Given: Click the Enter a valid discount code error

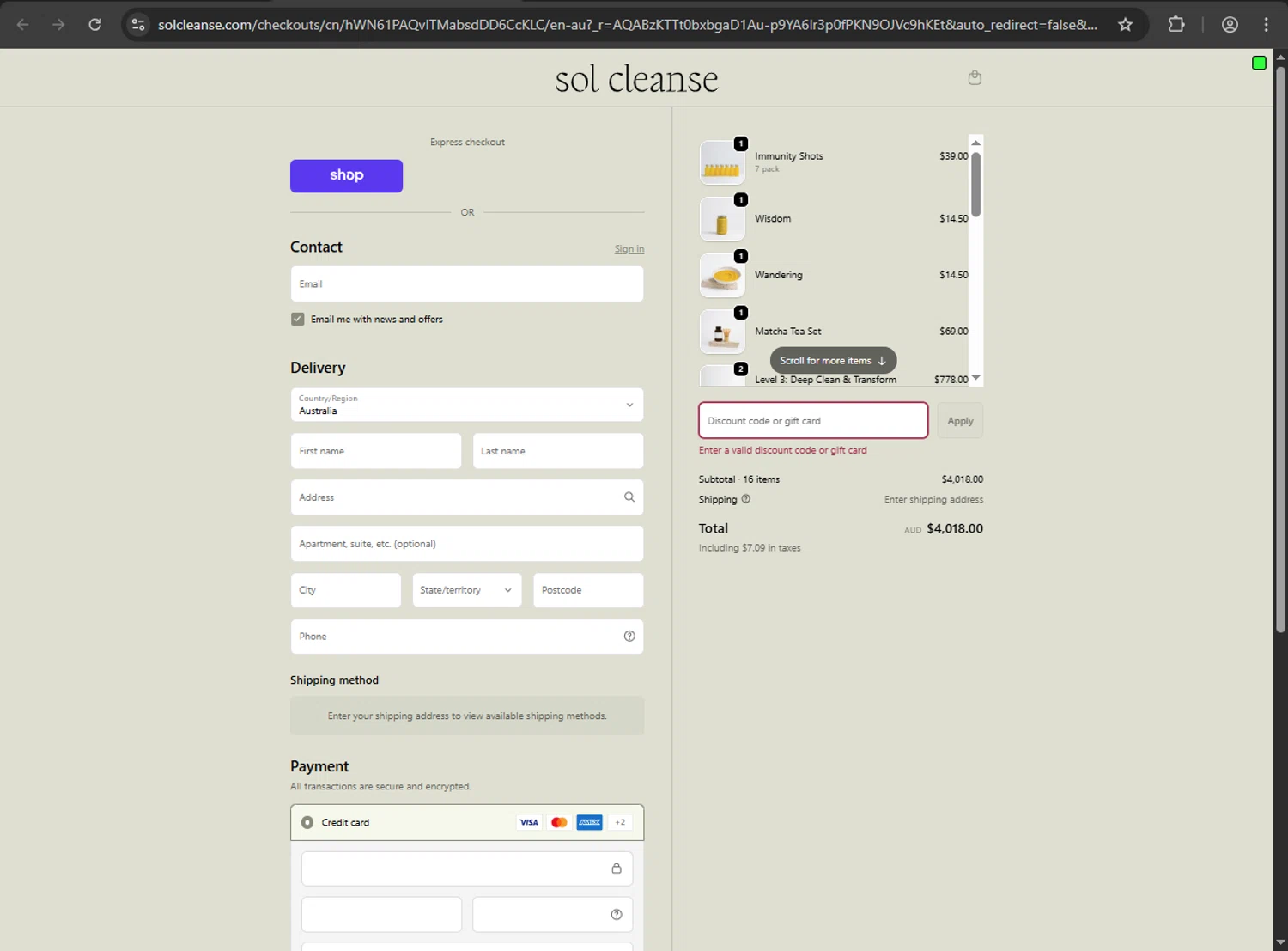Looking at the screenshot, I should 783,450.
